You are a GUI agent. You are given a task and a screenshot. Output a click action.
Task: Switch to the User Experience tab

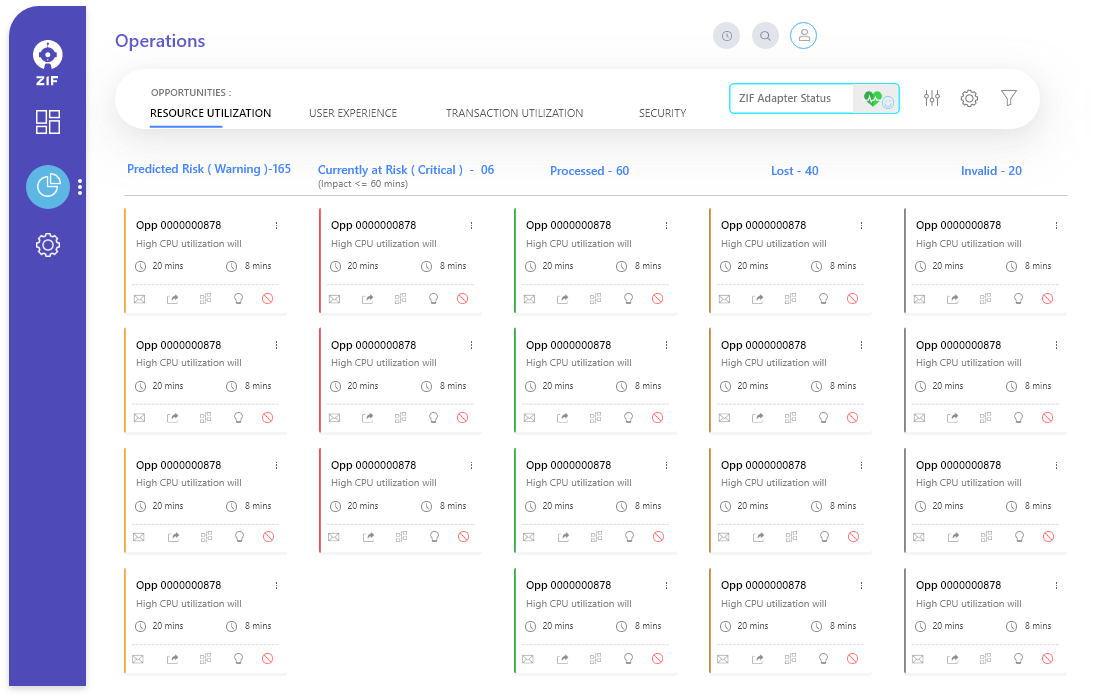click(x=353, y=113)
